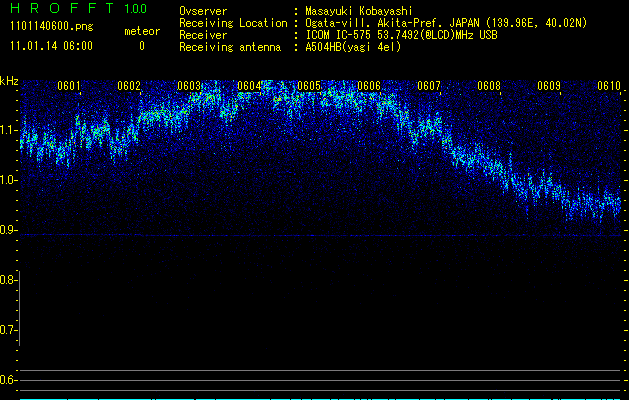Select the 1.1 frequency axis label
The width and height of the screenshot is (629, 400).
(x=9, y=129)
